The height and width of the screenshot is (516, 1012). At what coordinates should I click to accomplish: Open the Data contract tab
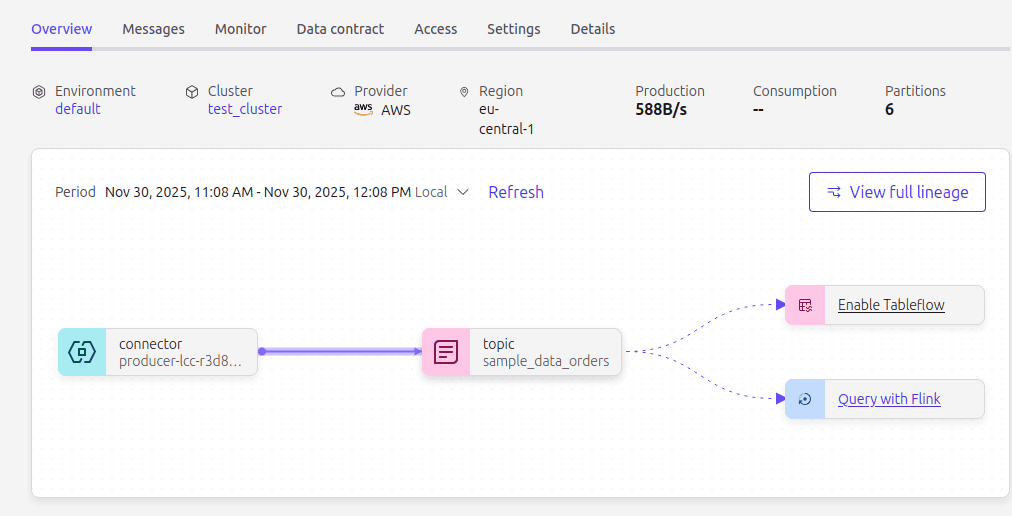[340, 29]
